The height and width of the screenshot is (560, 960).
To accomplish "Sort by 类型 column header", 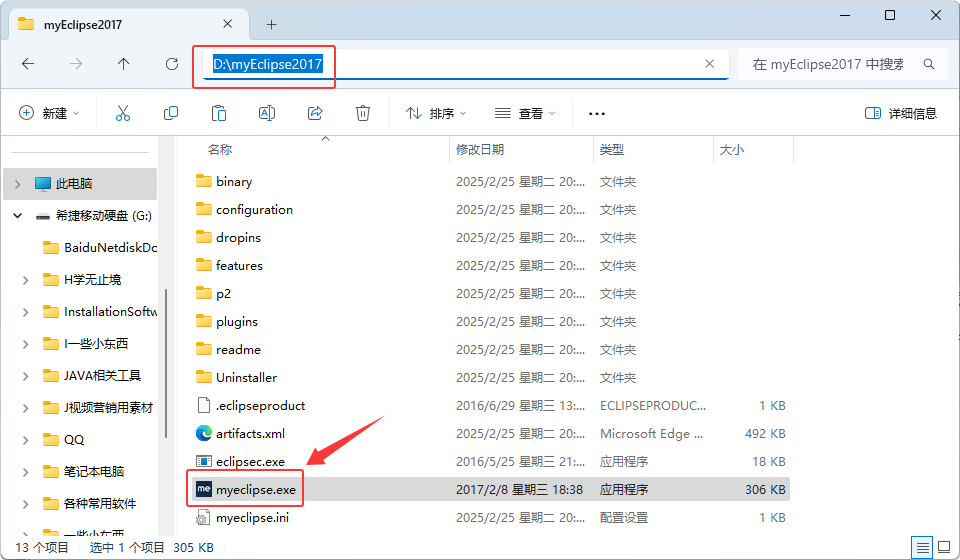I will 612,150.
